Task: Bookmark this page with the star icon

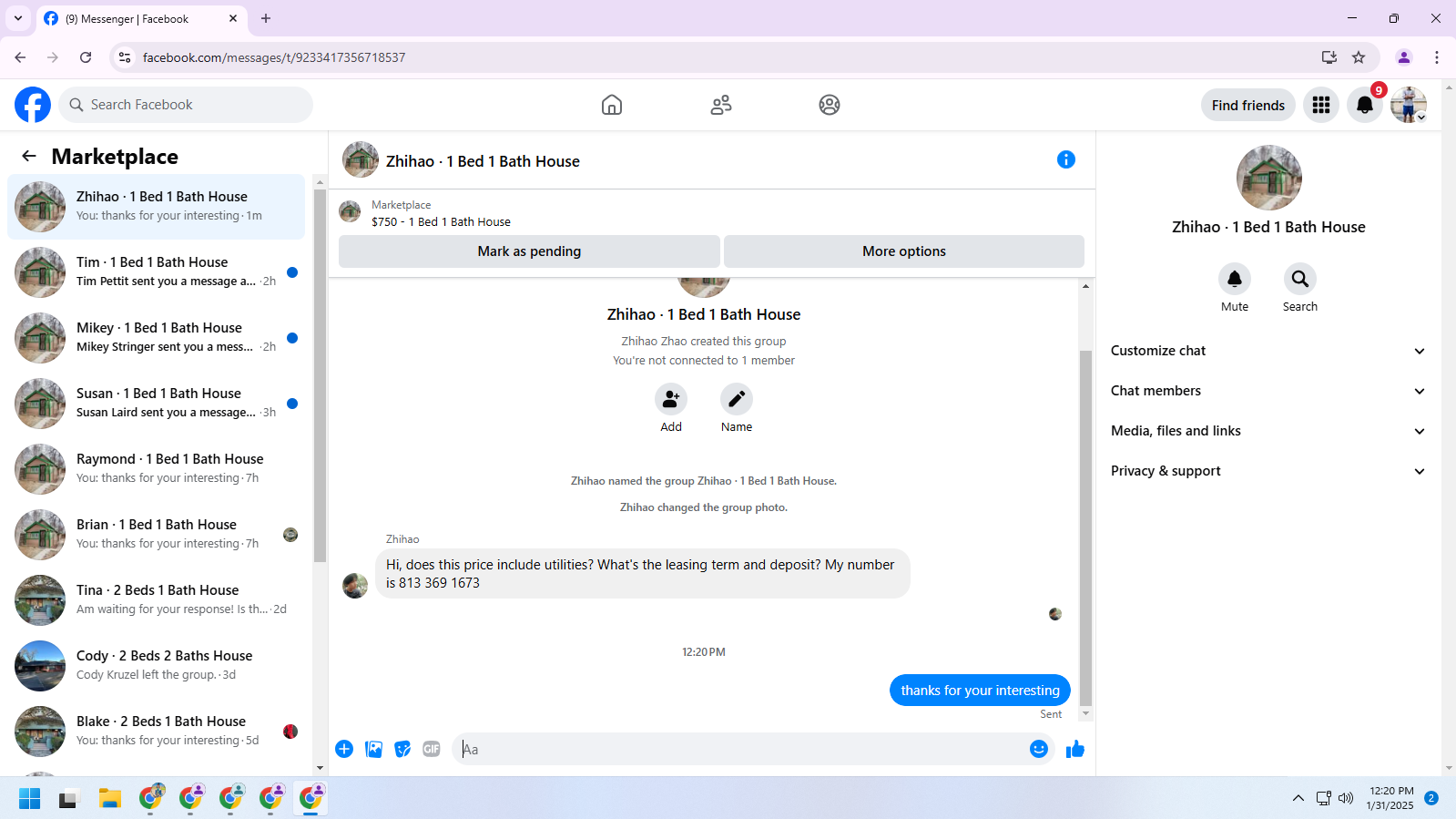Action: 1359,57
